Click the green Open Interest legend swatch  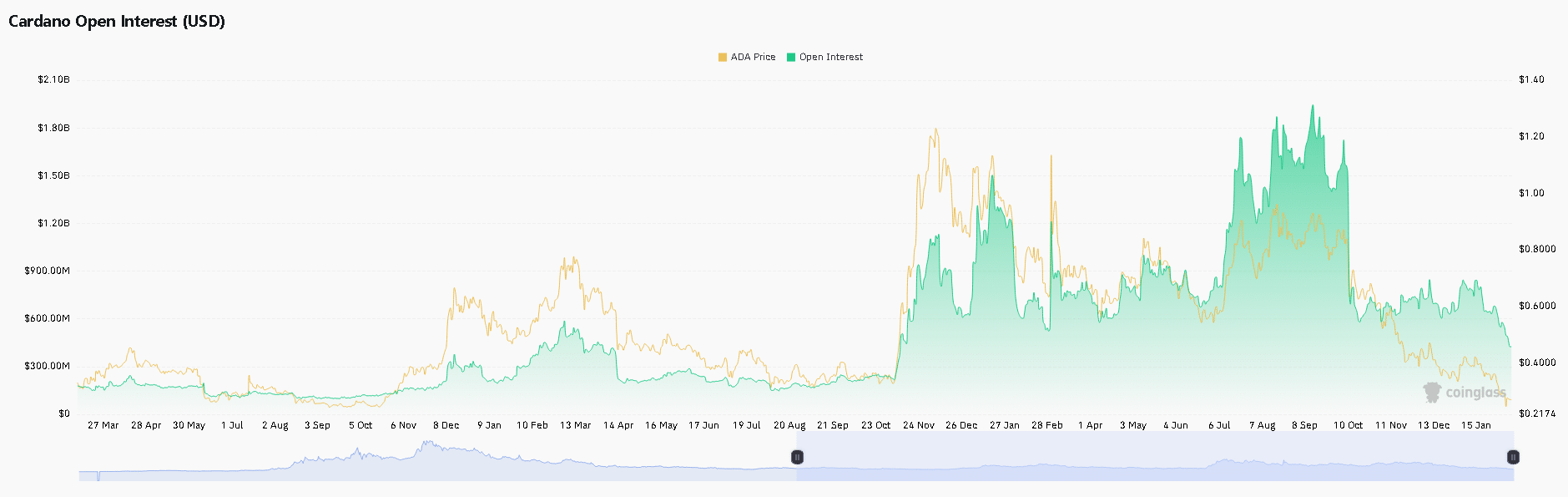tap(791, 57)
